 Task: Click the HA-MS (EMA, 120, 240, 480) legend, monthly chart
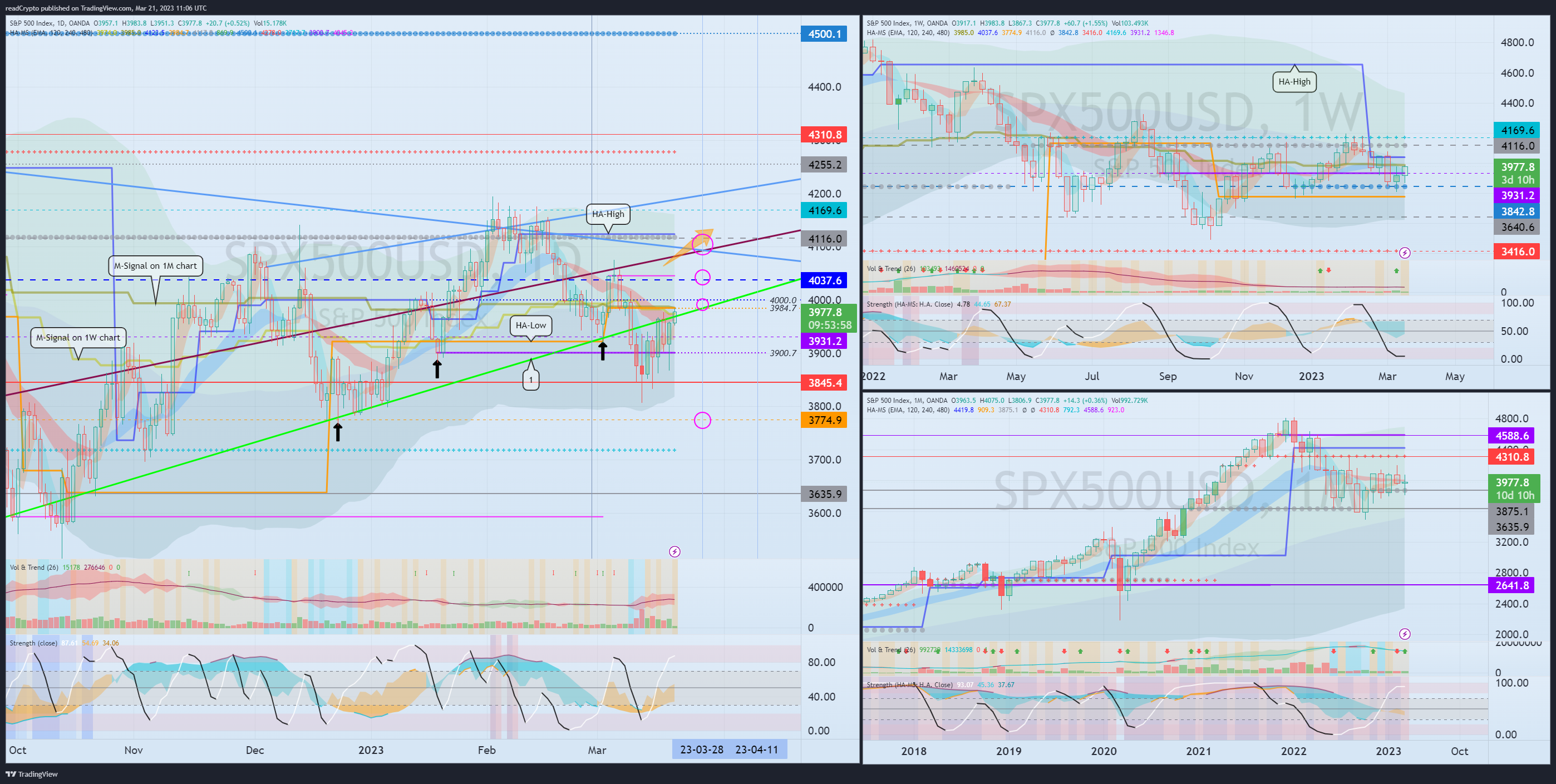pos(908,410)
